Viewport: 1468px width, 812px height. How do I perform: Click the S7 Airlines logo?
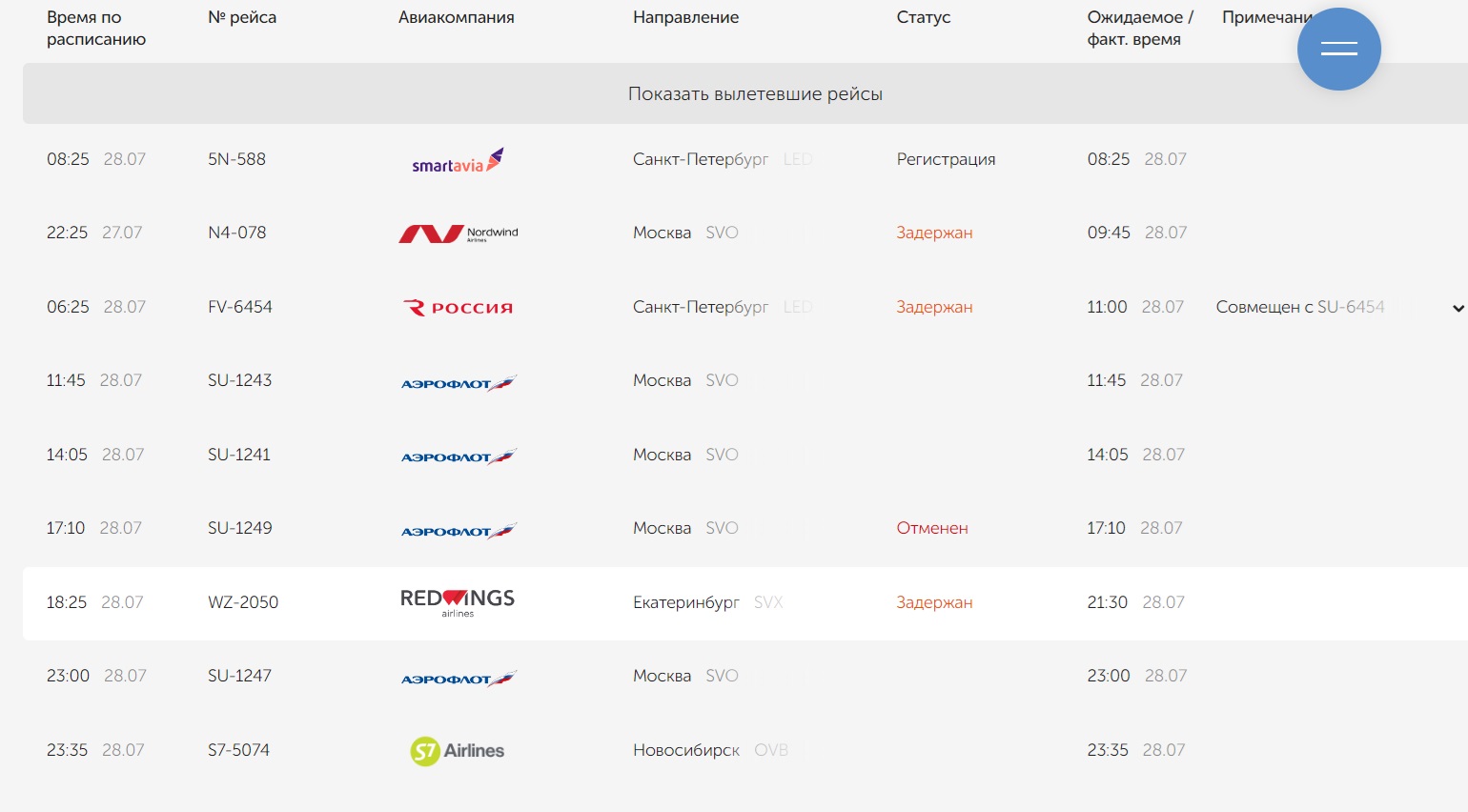tap(458, 751)
